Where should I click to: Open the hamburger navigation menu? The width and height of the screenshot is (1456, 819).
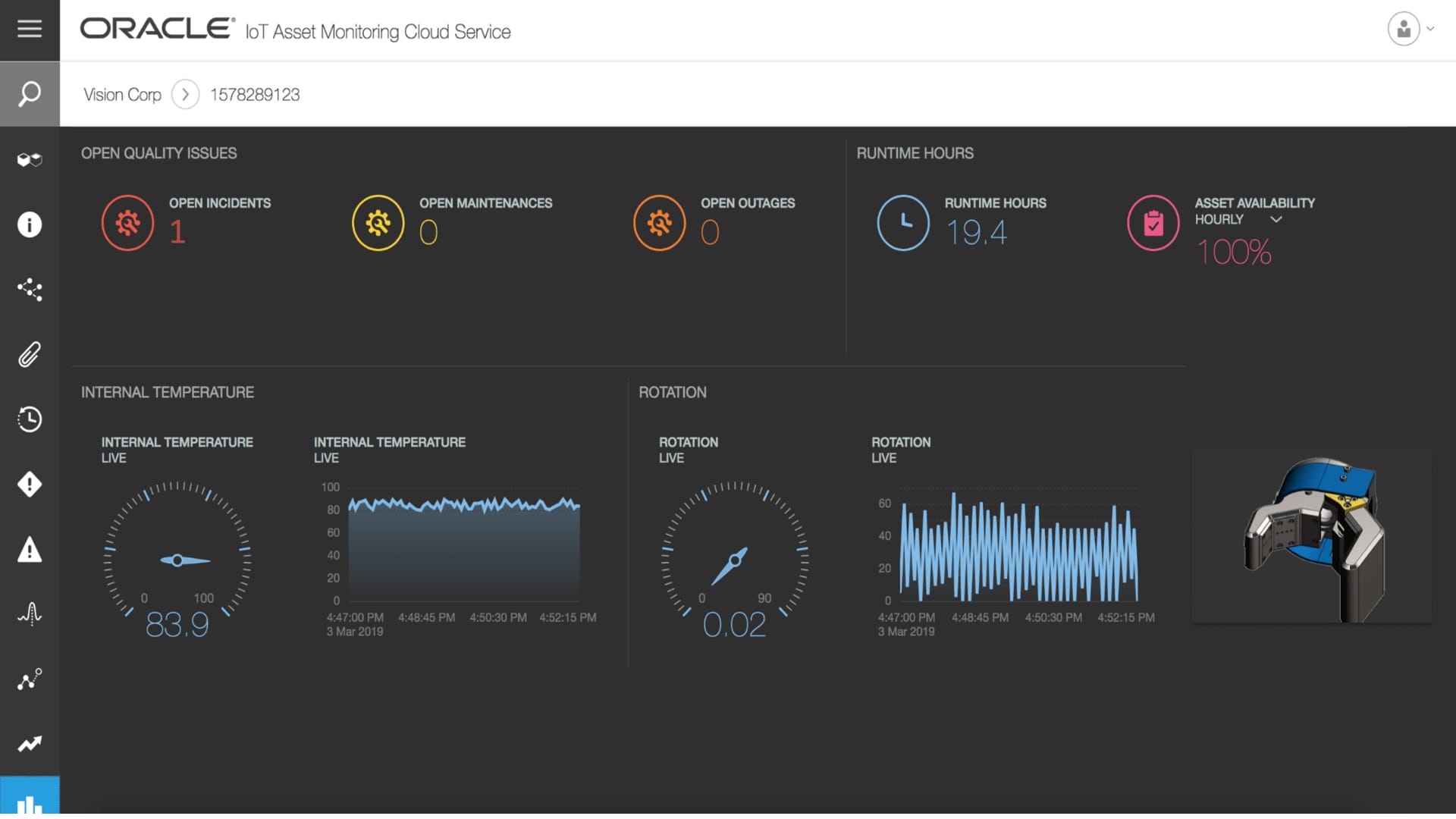tap(30, 29)
